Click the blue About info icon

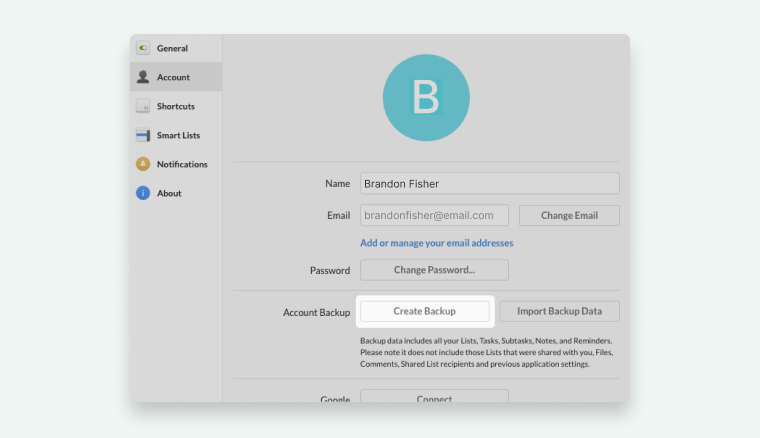tap(143, 193)
